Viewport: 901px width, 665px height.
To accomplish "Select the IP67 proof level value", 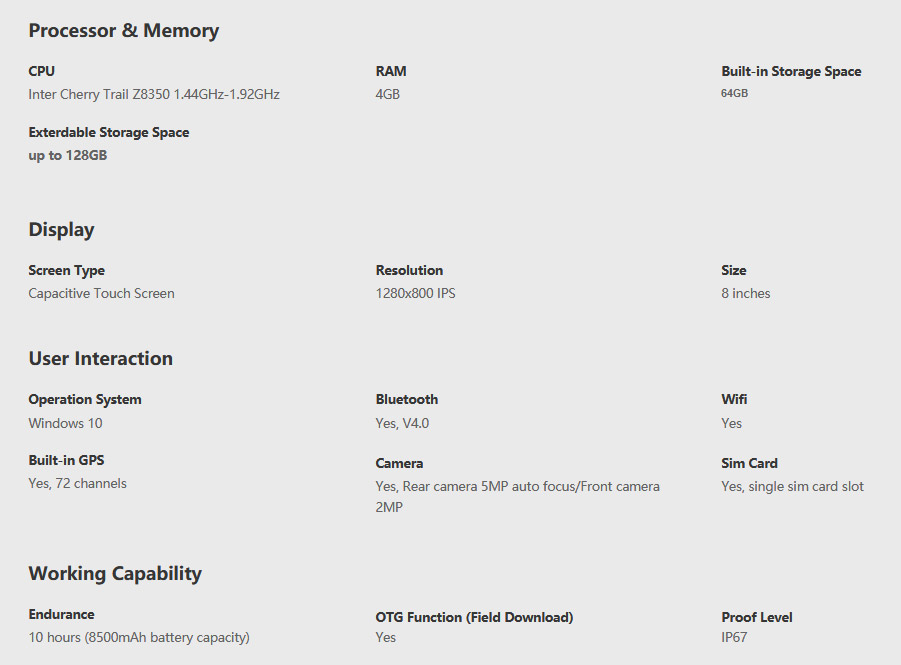I will point(734,637).
